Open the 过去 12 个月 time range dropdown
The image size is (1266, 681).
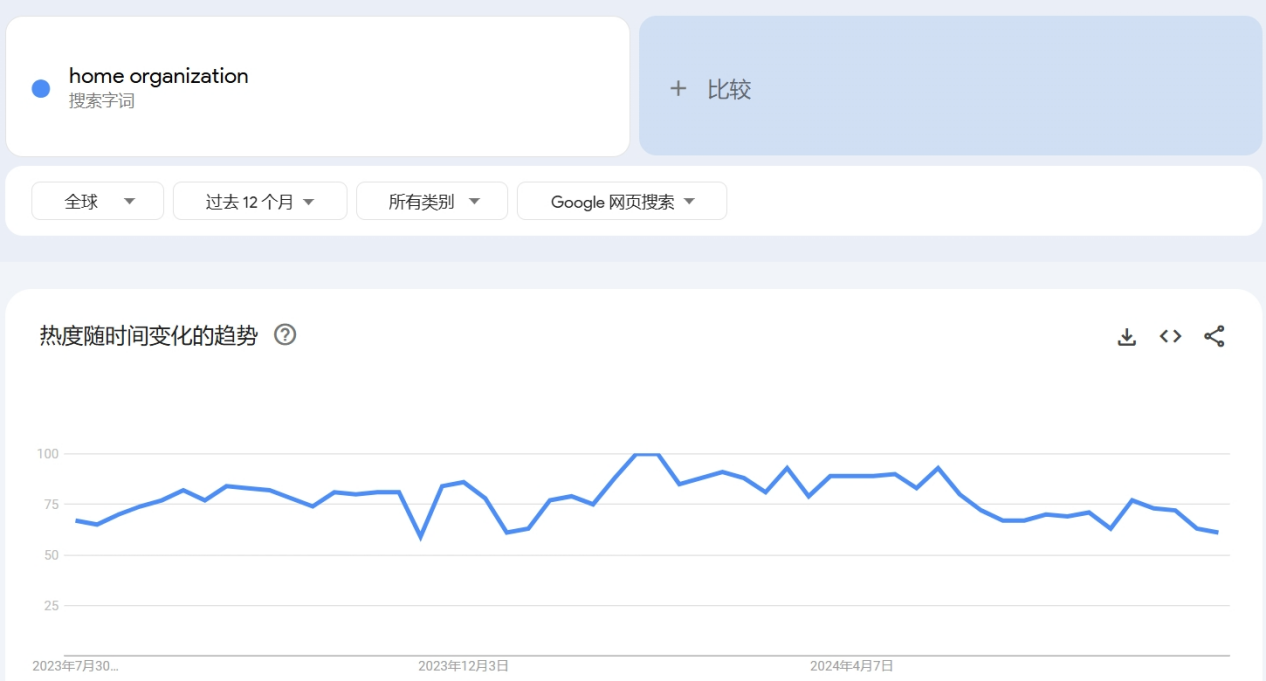259,200
